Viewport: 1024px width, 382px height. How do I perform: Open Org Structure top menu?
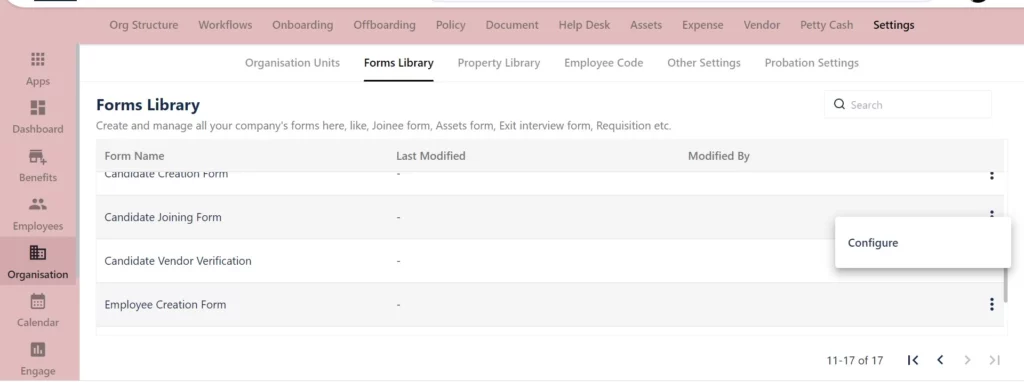(x=144, y=25)
